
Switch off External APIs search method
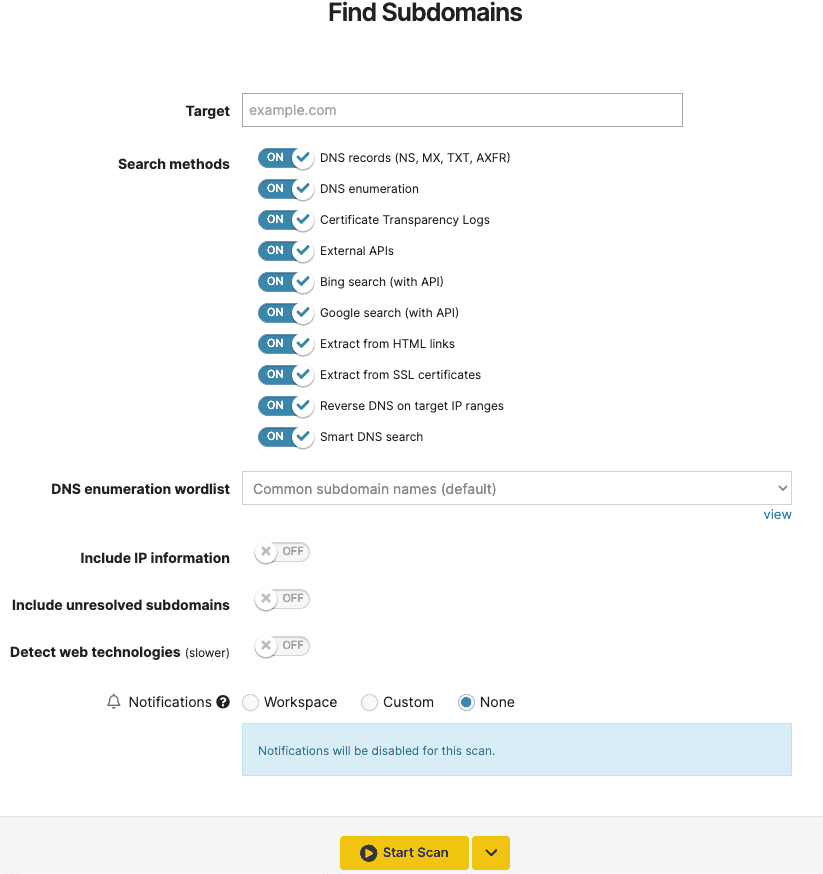coord(286,251)
